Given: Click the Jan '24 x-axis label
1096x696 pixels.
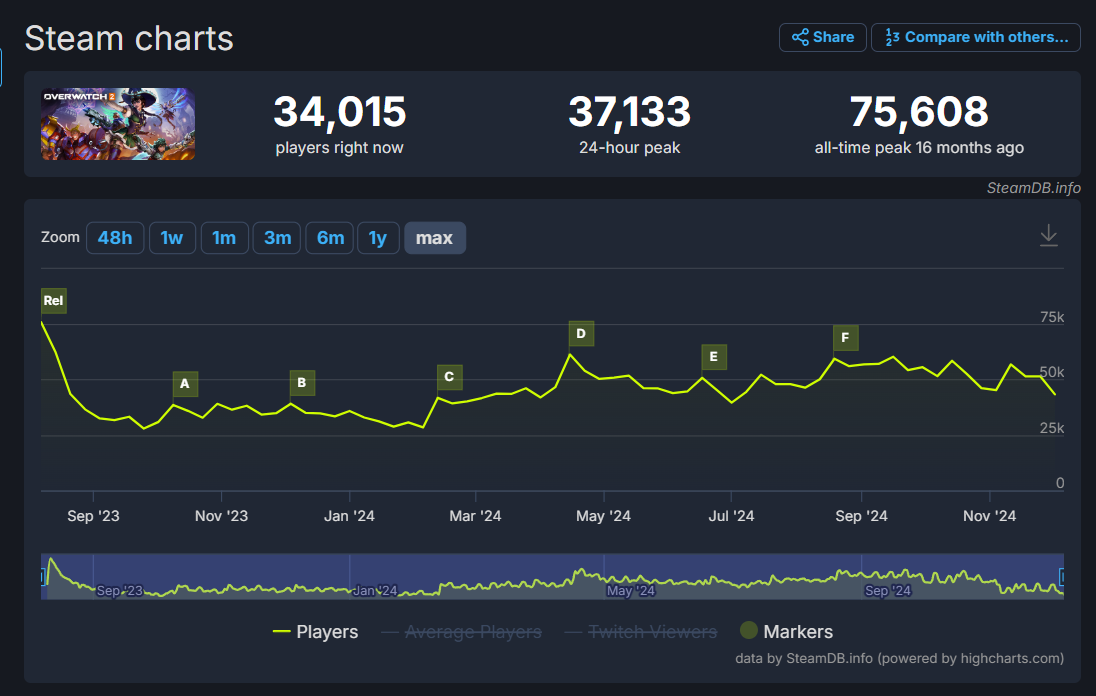Looking at the screenshot, I should 349,516.
